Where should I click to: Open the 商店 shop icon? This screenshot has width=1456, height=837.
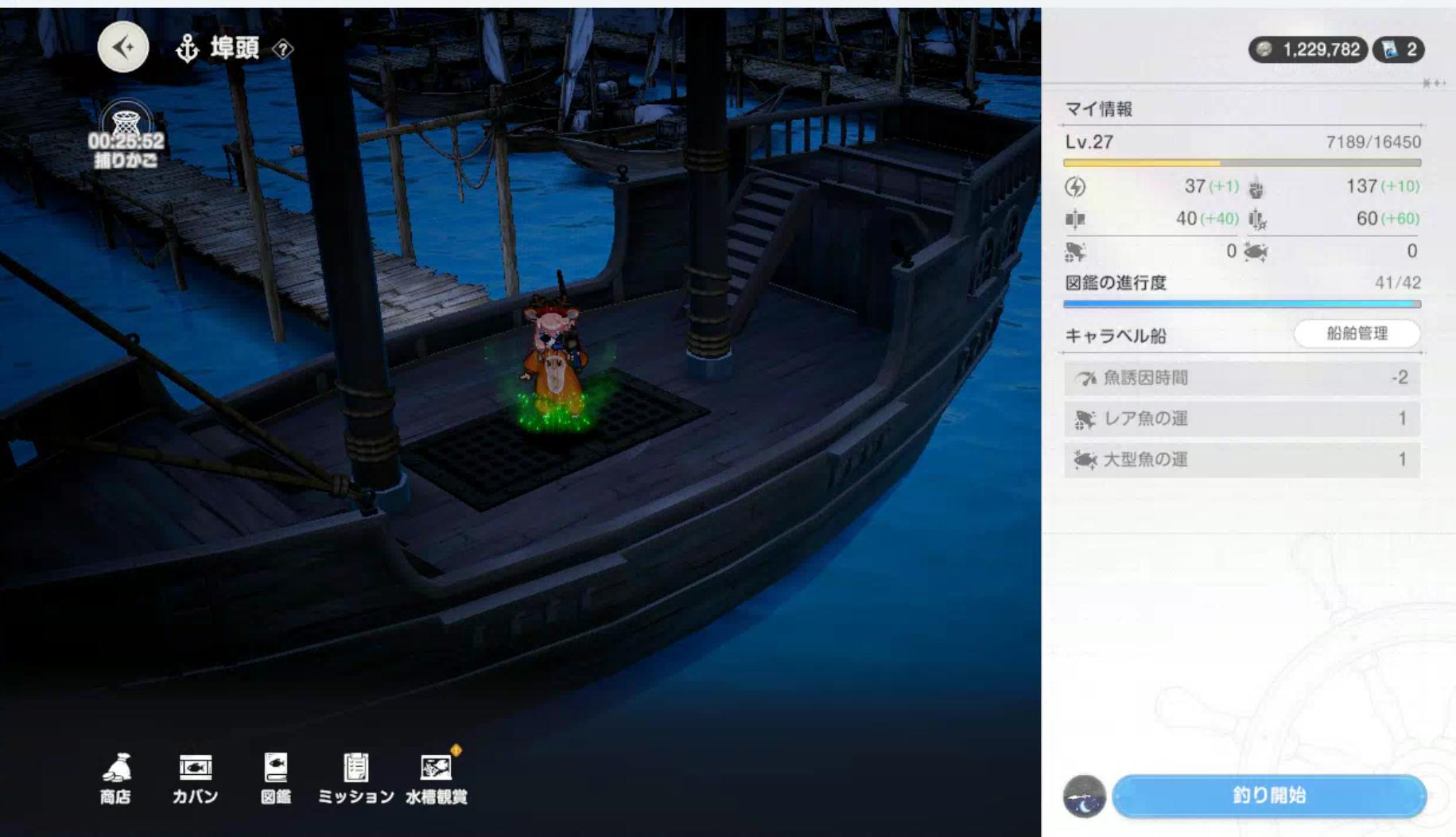pos(116,777)
